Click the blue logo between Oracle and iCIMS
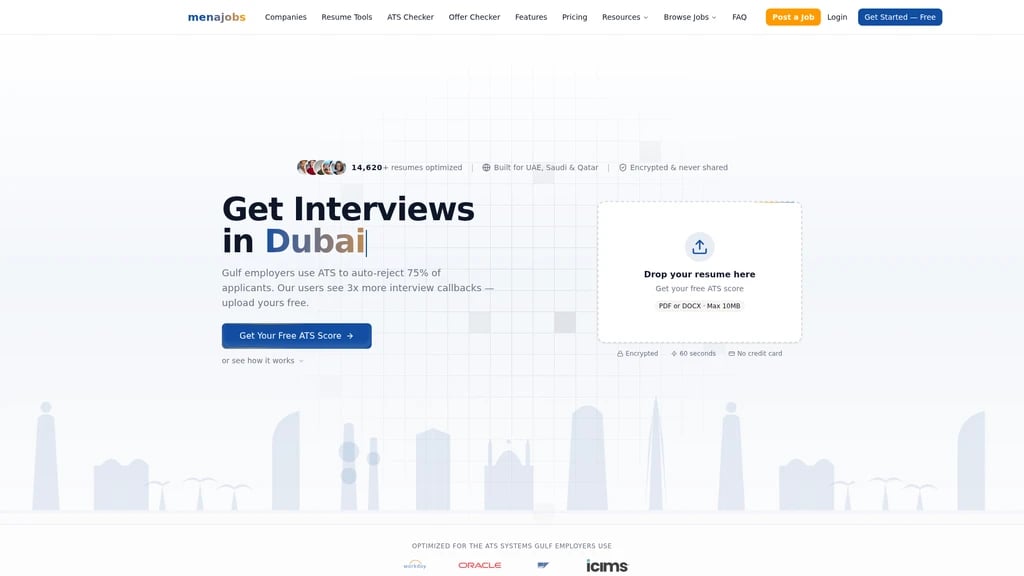The height and width of the screenshot is (576, 1024). pos(543,565)
